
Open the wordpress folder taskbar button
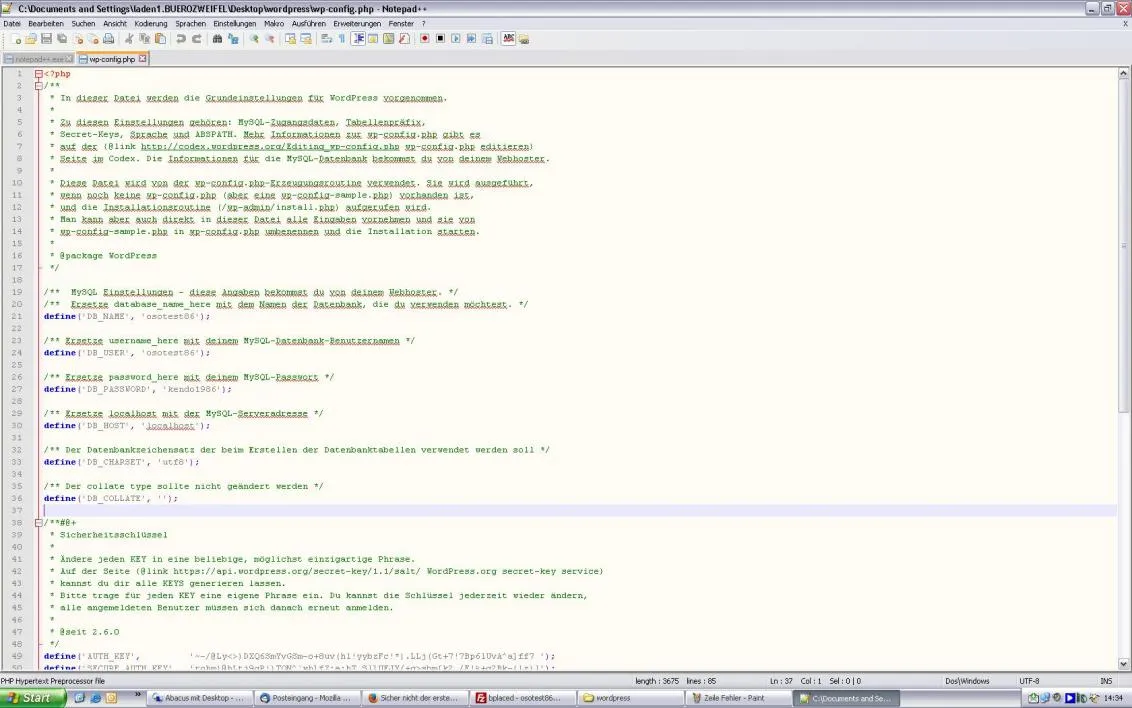(x=632, y=698)
